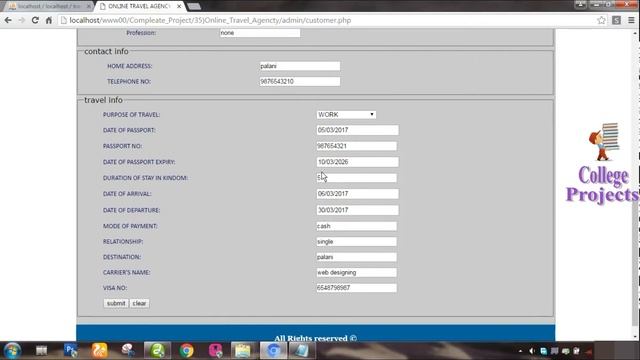Click the volume icon in system tray
The image size is (640, 360).
[x=532, y=351]
